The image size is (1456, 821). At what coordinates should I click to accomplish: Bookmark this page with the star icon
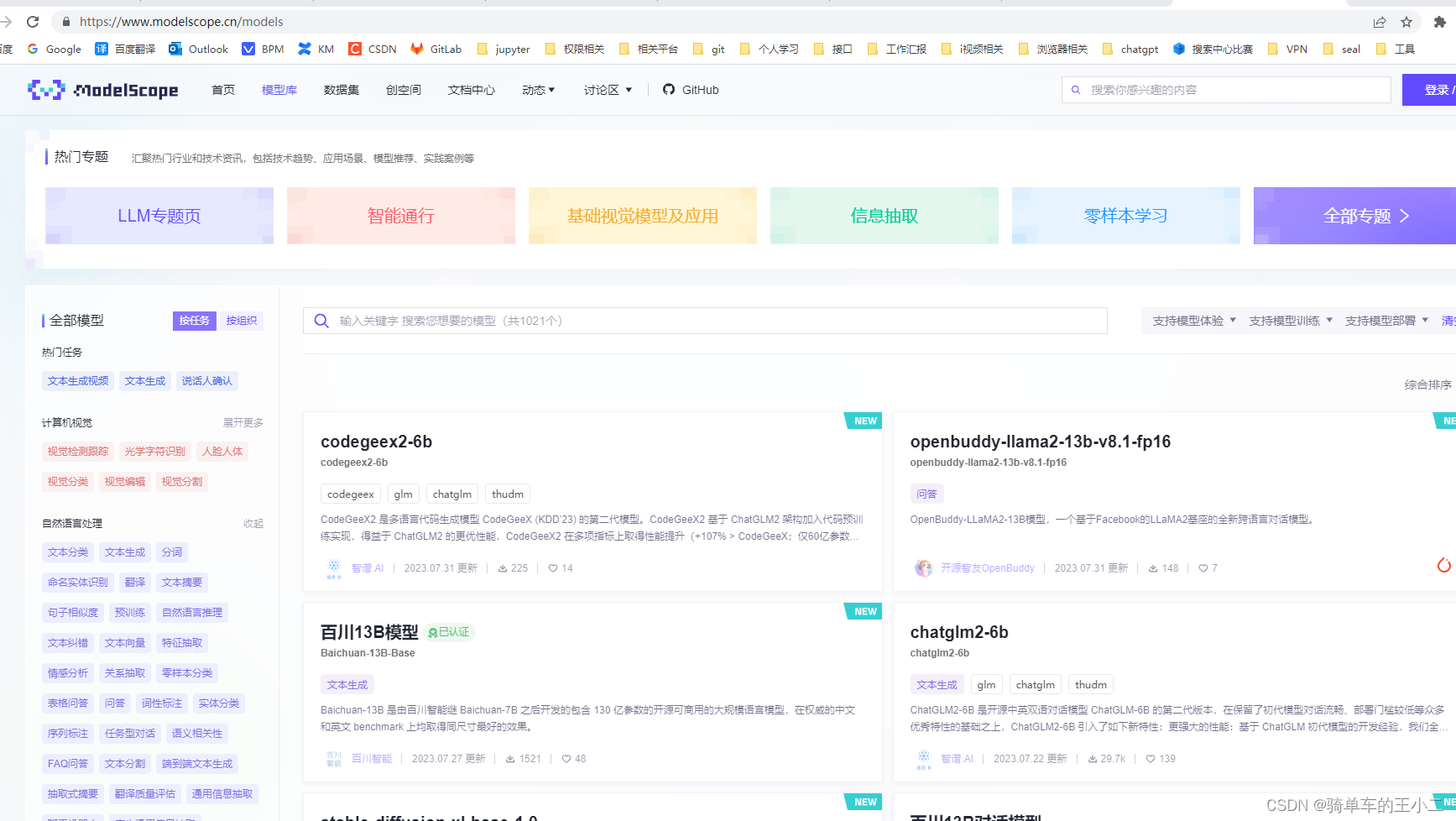pos(1406,22)
